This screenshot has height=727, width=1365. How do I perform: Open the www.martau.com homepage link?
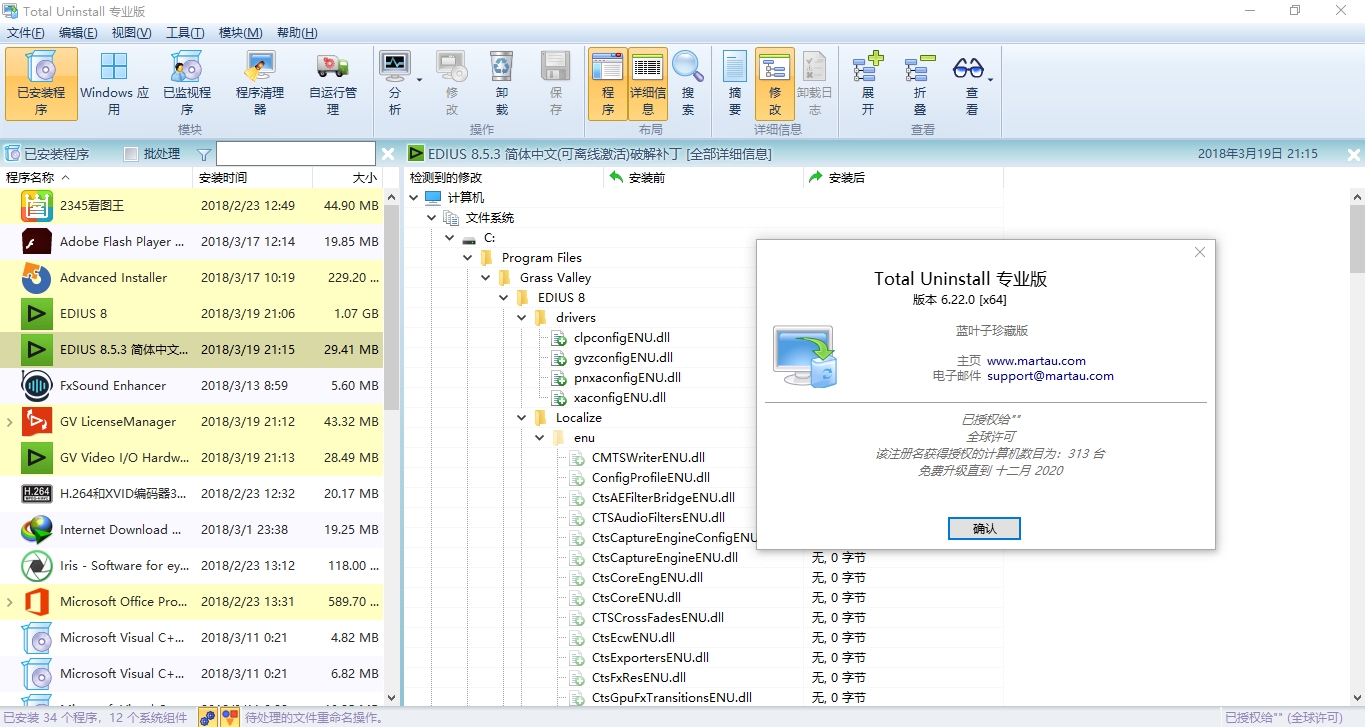(1036, 361)
